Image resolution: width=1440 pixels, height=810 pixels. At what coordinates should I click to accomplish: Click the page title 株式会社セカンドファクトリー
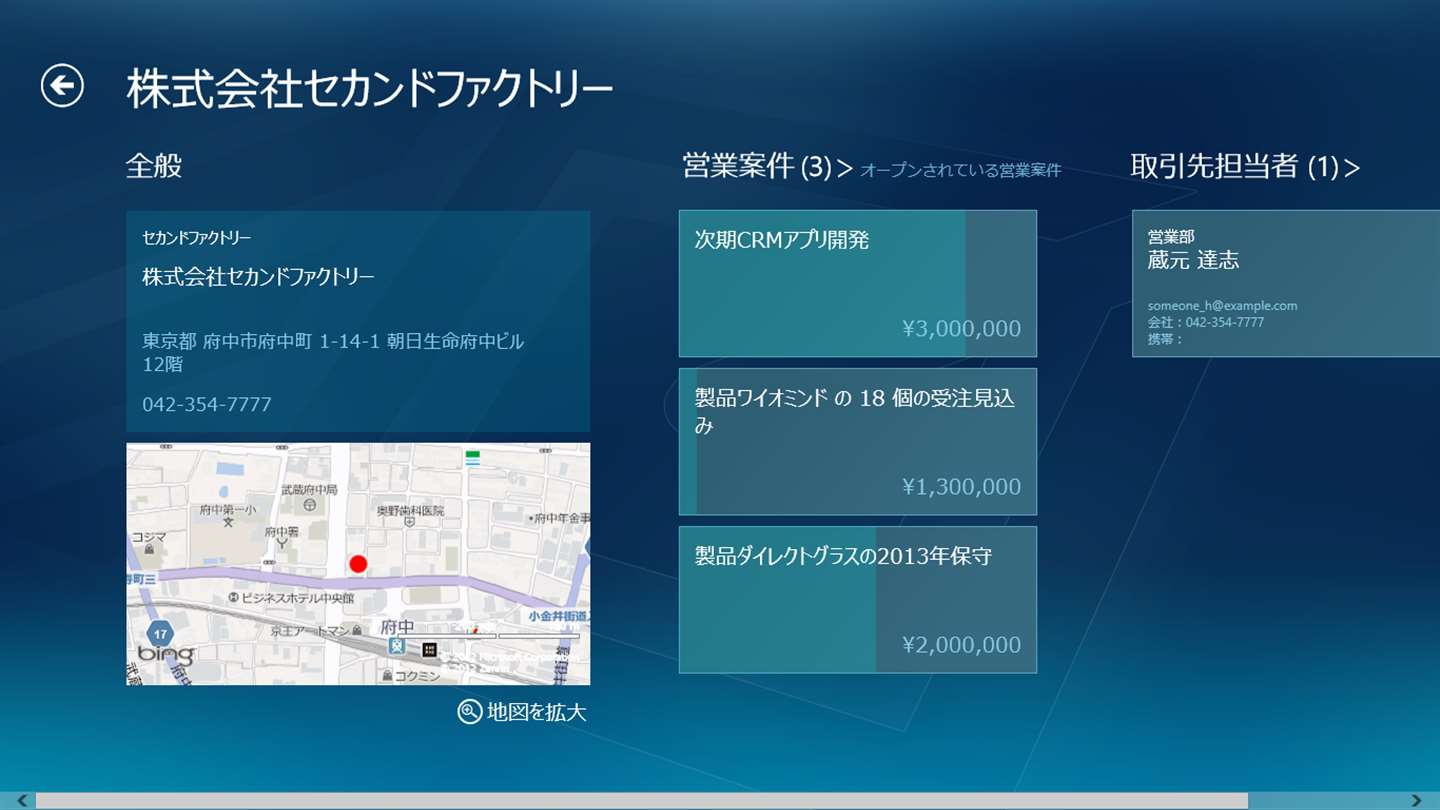pyautogui.click(x=369, y=89)
